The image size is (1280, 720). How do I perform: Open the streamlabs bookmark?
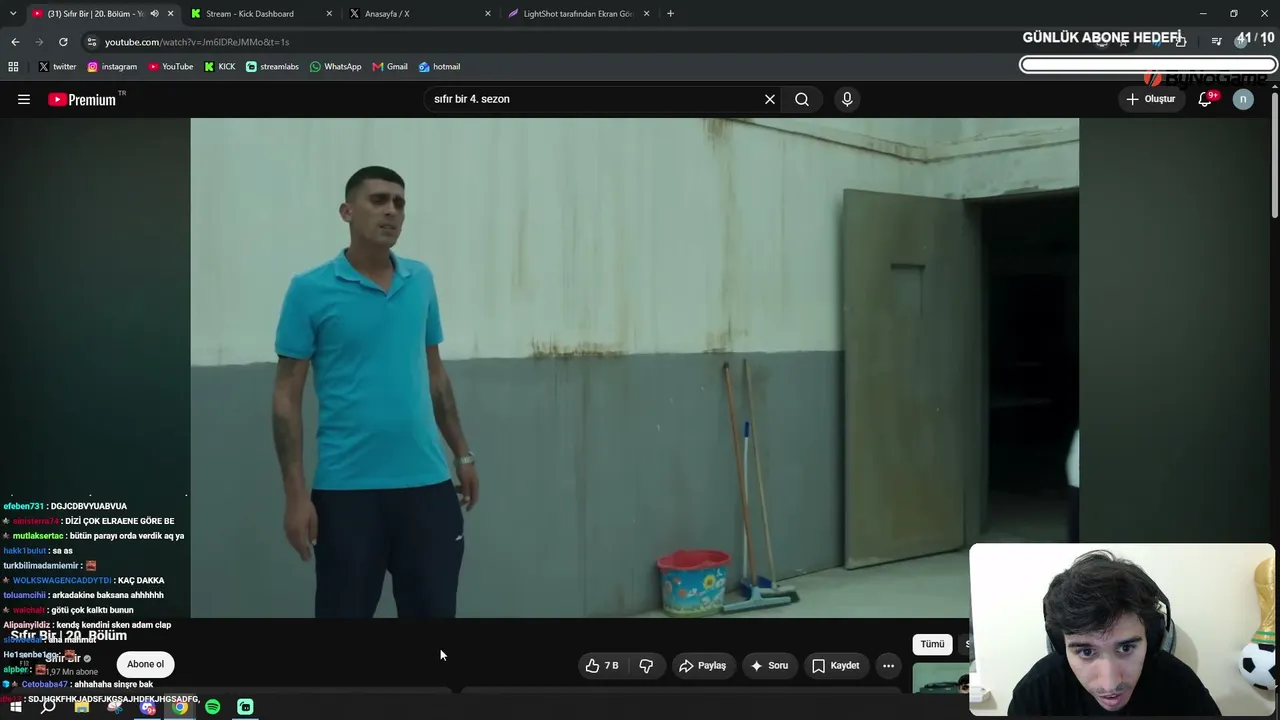[x=272, y=67]
